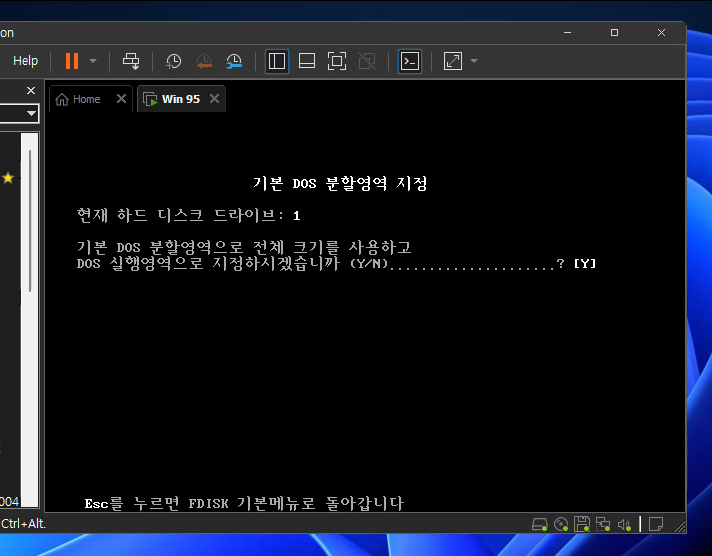
Task: Close the library side panel
Action: coord(31,90)
